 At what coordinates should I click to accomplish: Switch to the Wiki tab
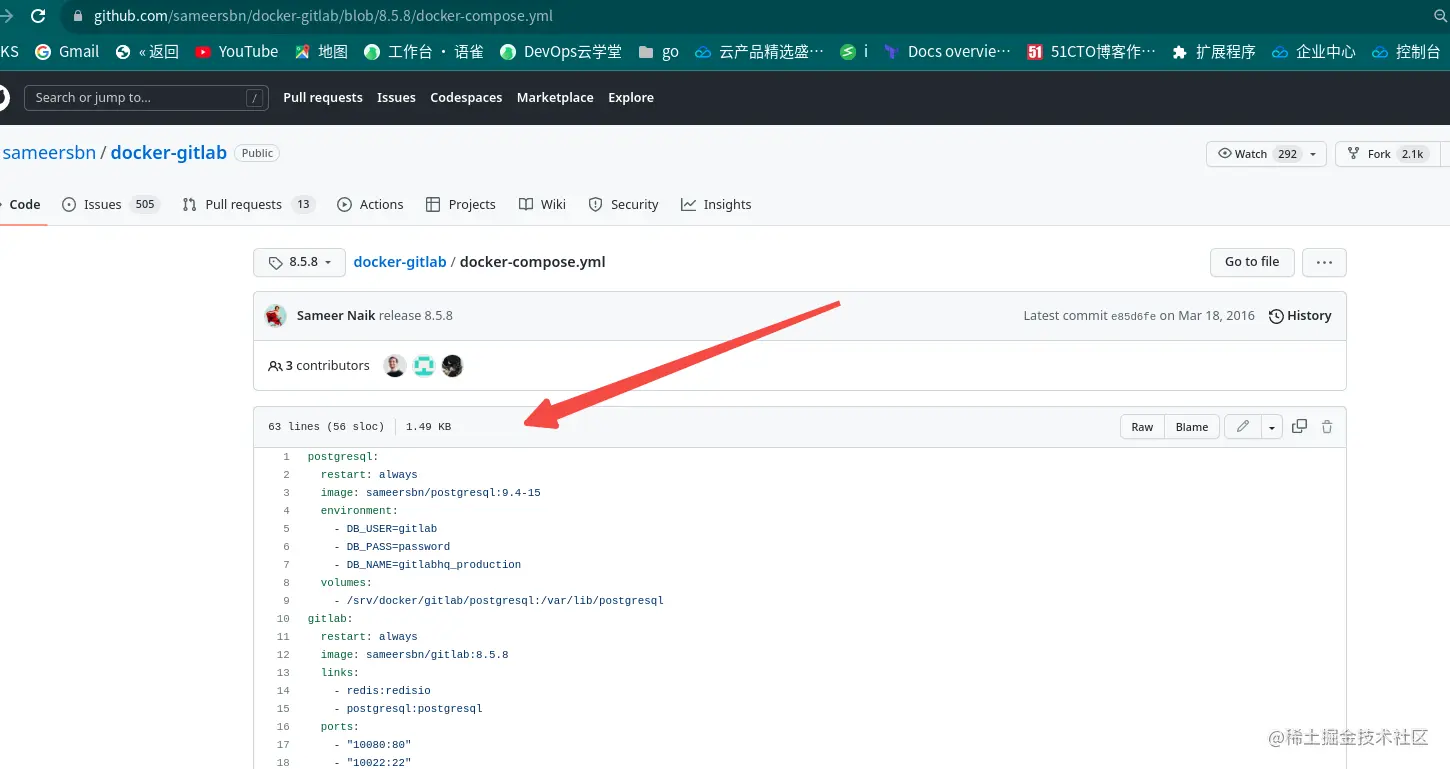click(x=543, y=204)
